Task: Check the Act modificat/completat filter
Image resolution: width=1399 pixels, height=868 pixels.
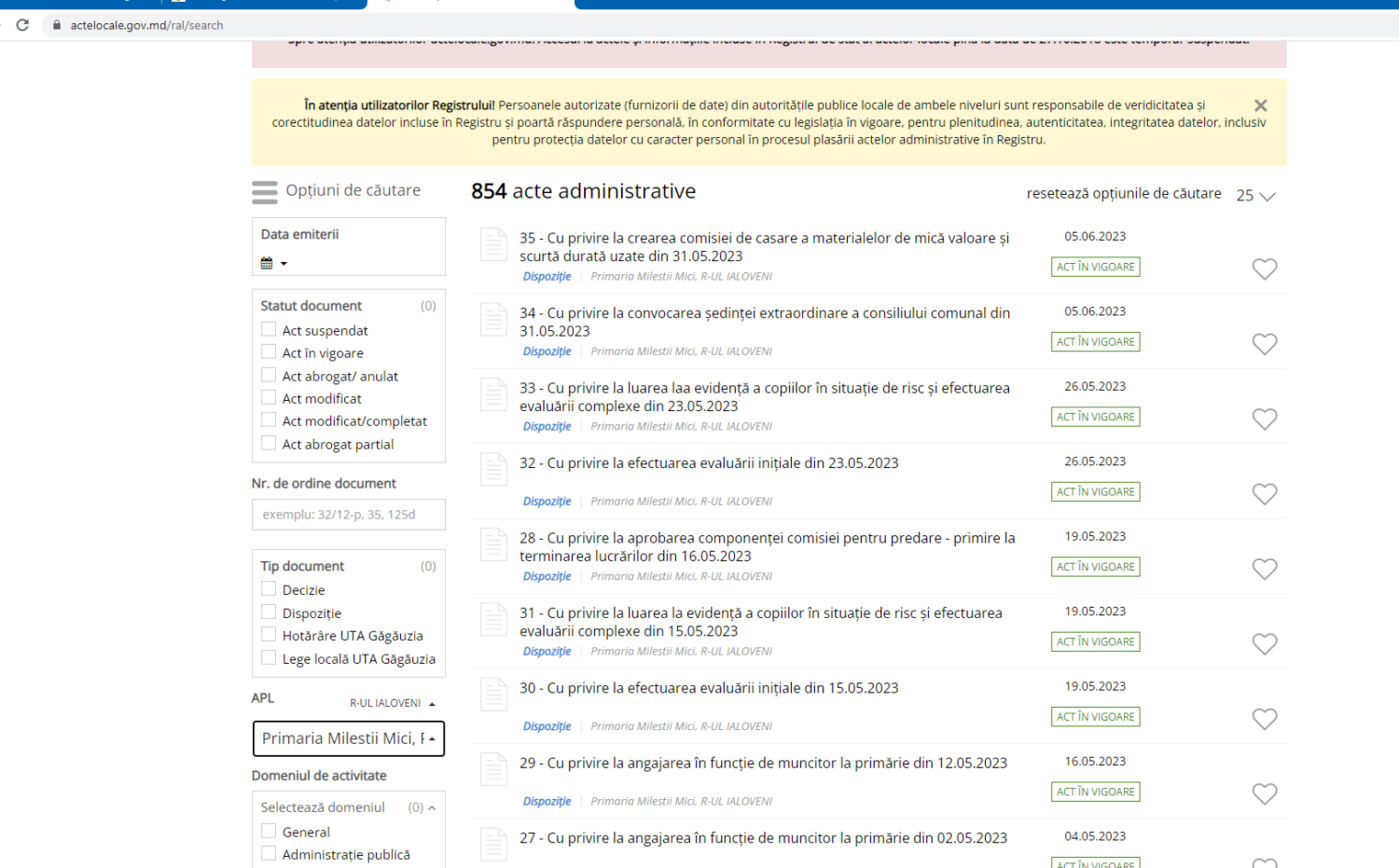Action: coord(269,420)
